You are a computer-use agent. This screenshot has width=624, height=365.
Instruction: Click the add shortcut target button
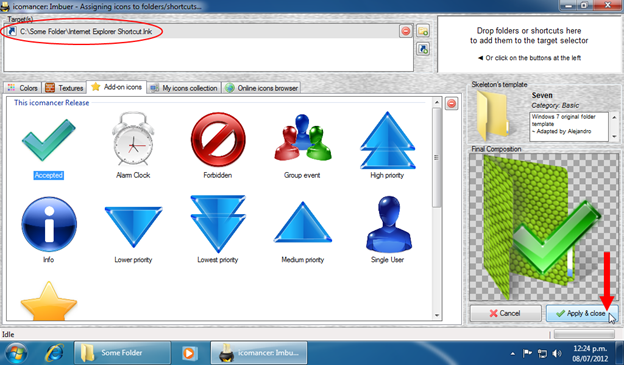pyautogui.click(x=423, y=49)
